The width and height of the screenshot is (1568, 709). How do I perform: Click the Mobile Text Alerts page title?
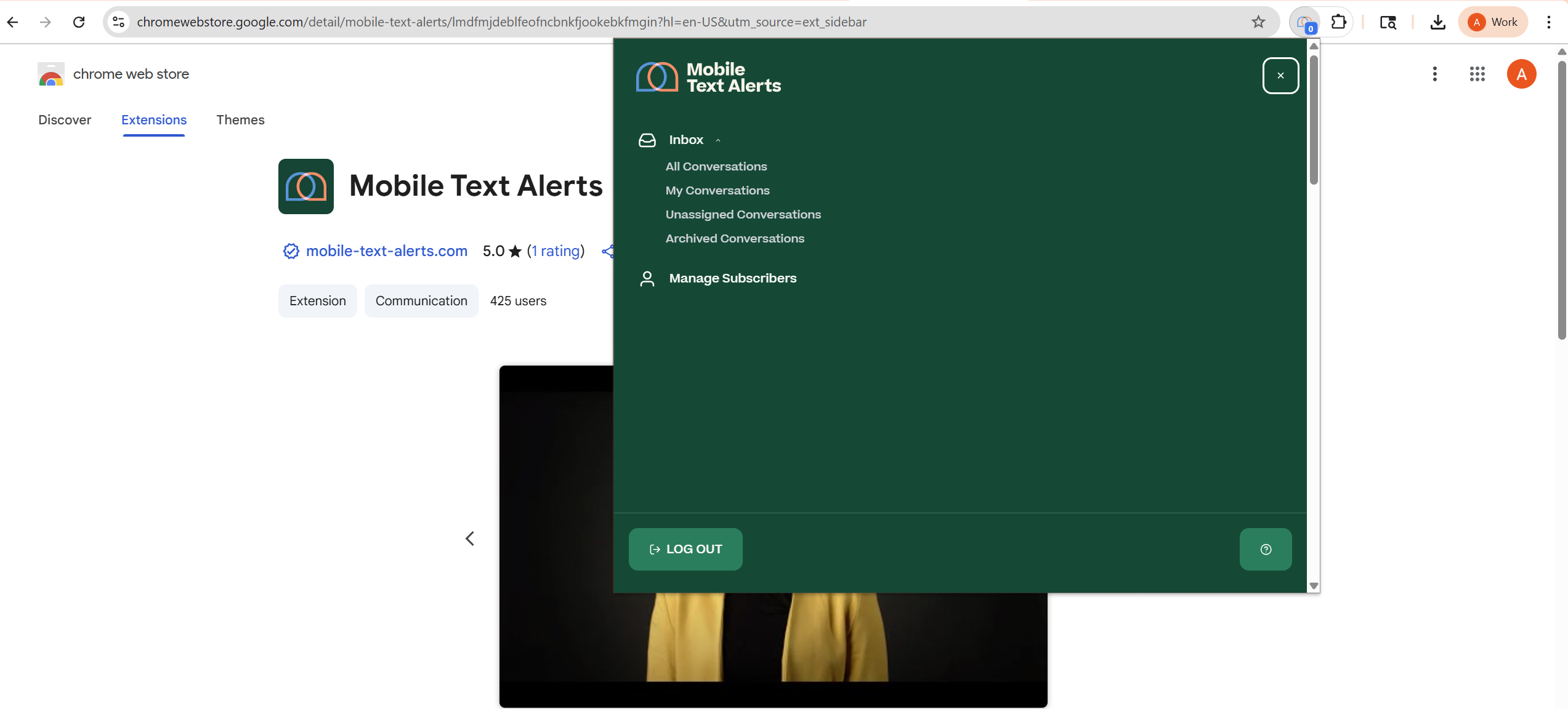(x=476, y=186)
